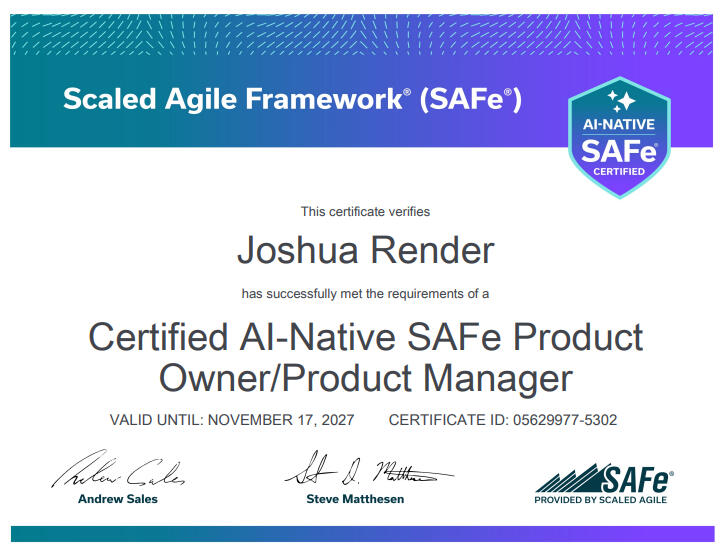Click Andrew Sales handwritten signature

pyautogui.click(x=118, y=469)
